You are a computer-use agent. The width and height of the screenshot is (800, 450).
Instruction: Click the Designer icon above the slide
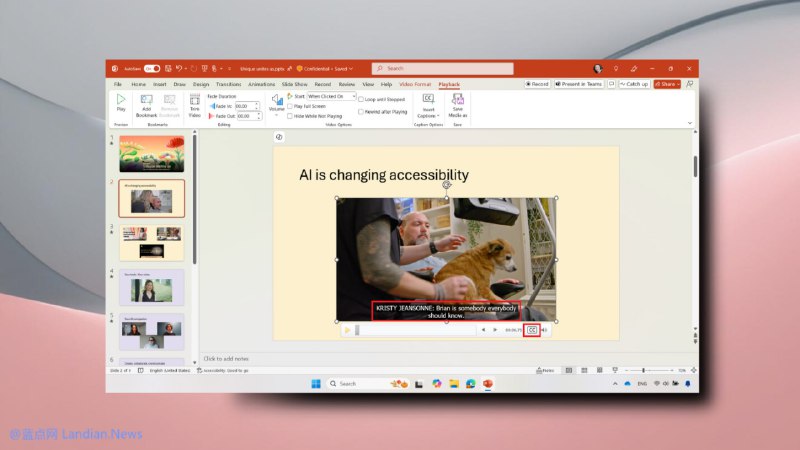(x=279, y=137)
